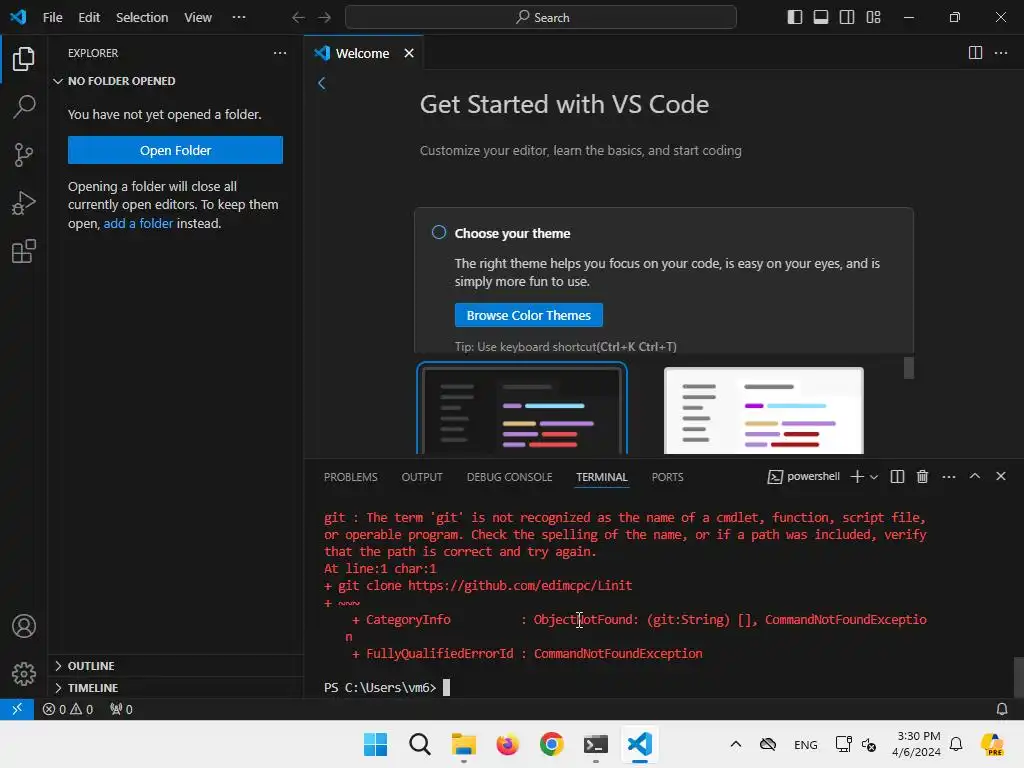Open the Source Control view
Screen dimensions: 1024x768
[x=24, y=155]
